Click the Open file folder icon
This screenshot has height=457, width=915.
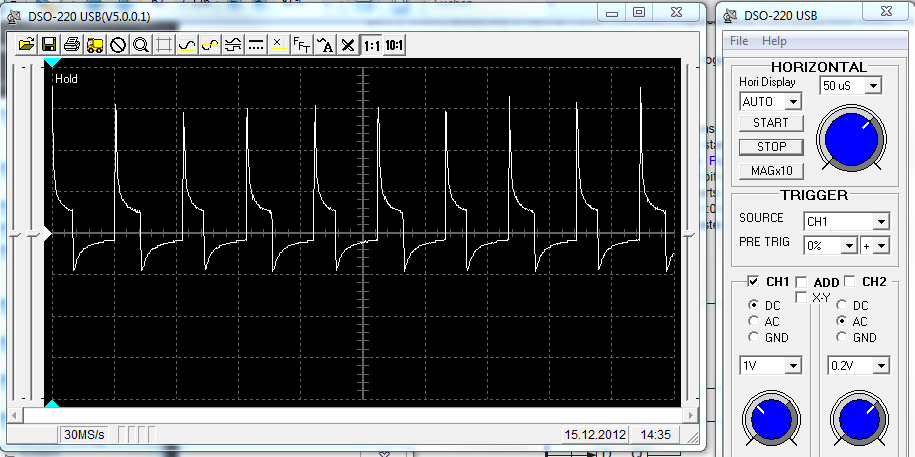[x=27, y=44]
